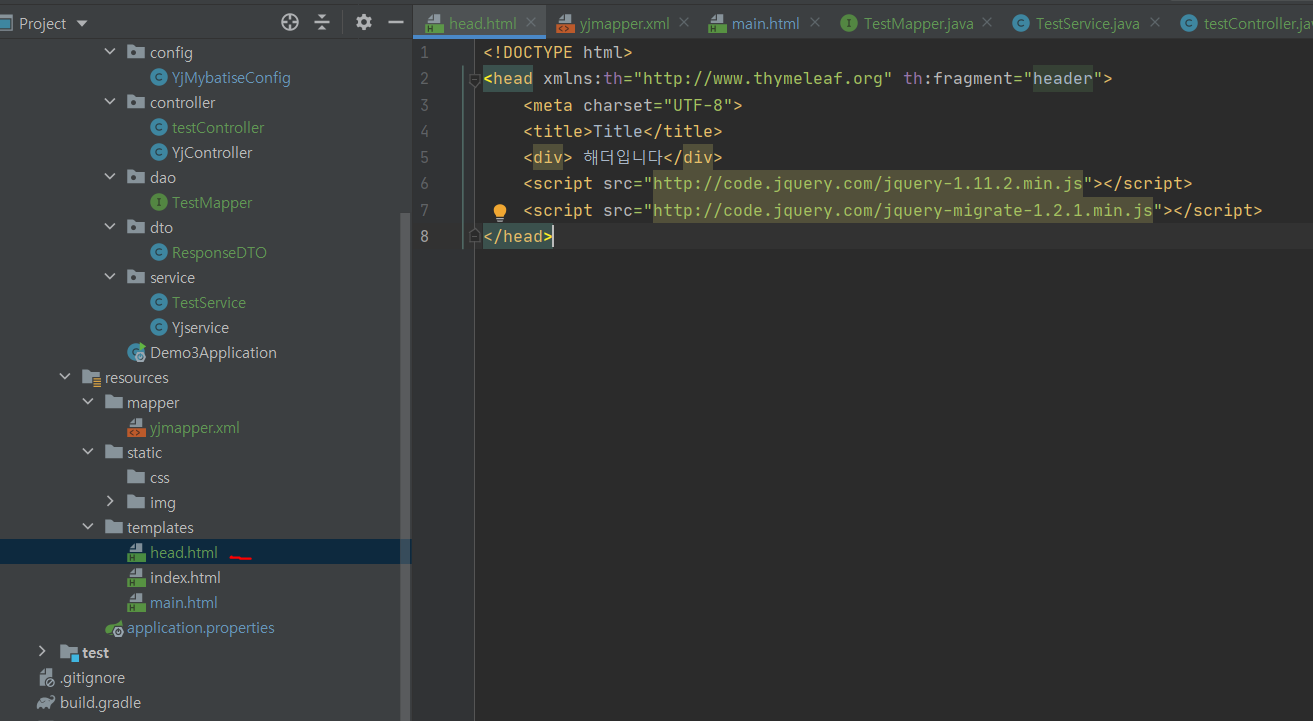Switch to the yjmapper.xml tab
1313x721 pixels.
[x=624, y=23]
